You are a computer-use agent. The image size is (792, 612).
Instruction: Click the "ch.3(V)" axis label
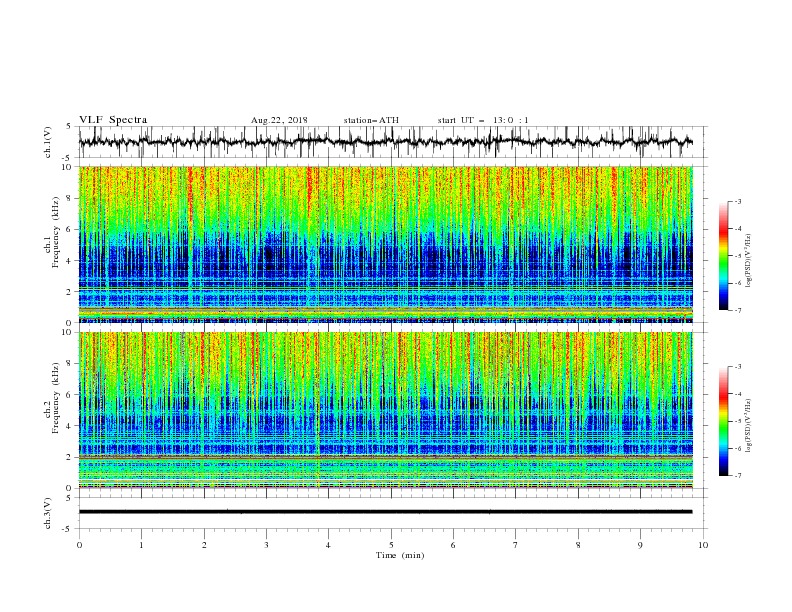[x=48, y=513]
